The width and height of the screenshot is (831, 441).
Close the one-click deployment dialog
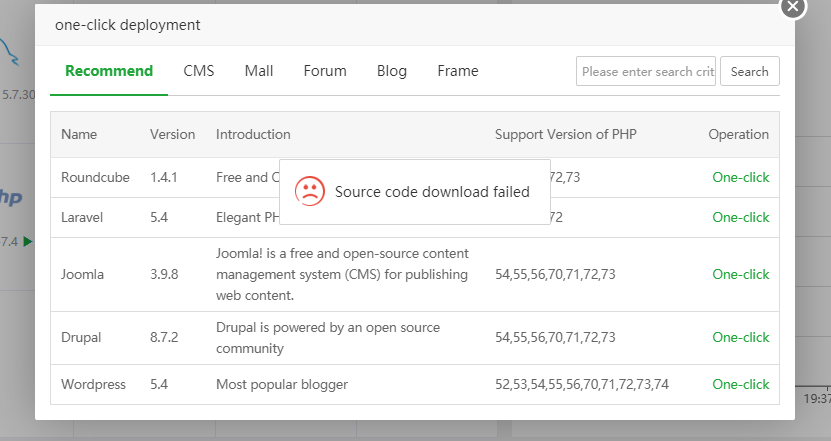[x=793, y=6]
